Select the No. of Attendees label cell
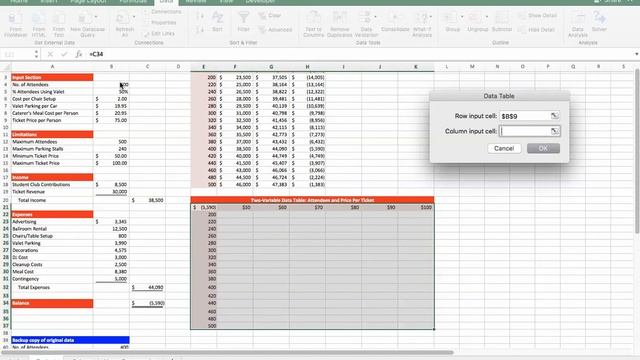This screenshot has height=360, width=640. click(52, 84)
